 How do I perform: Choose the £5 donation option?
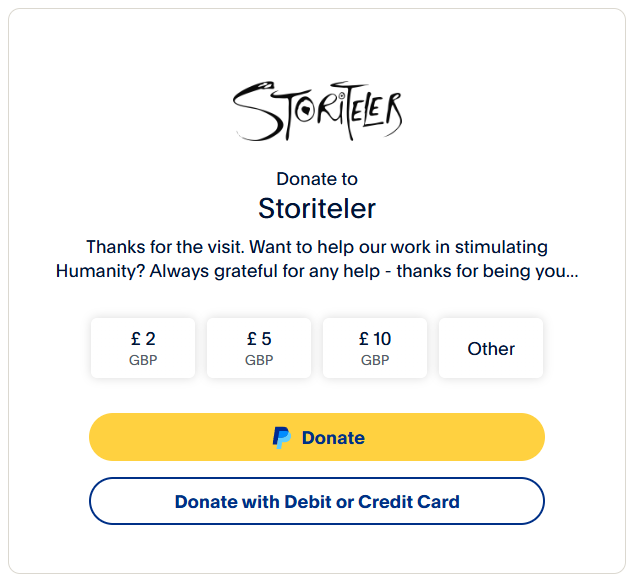[259, 348]
